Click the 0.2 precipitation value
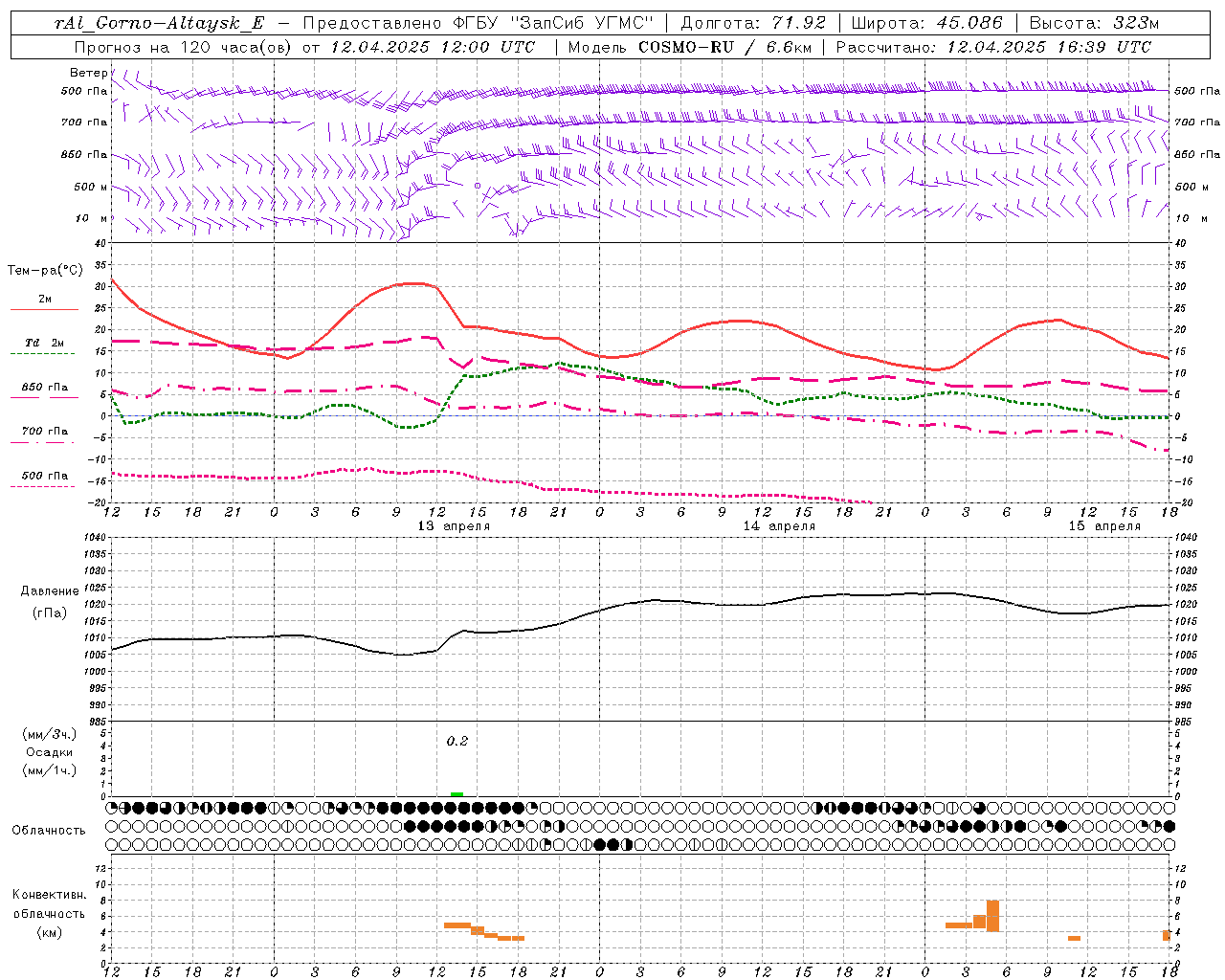 click(x=457, y=741)
